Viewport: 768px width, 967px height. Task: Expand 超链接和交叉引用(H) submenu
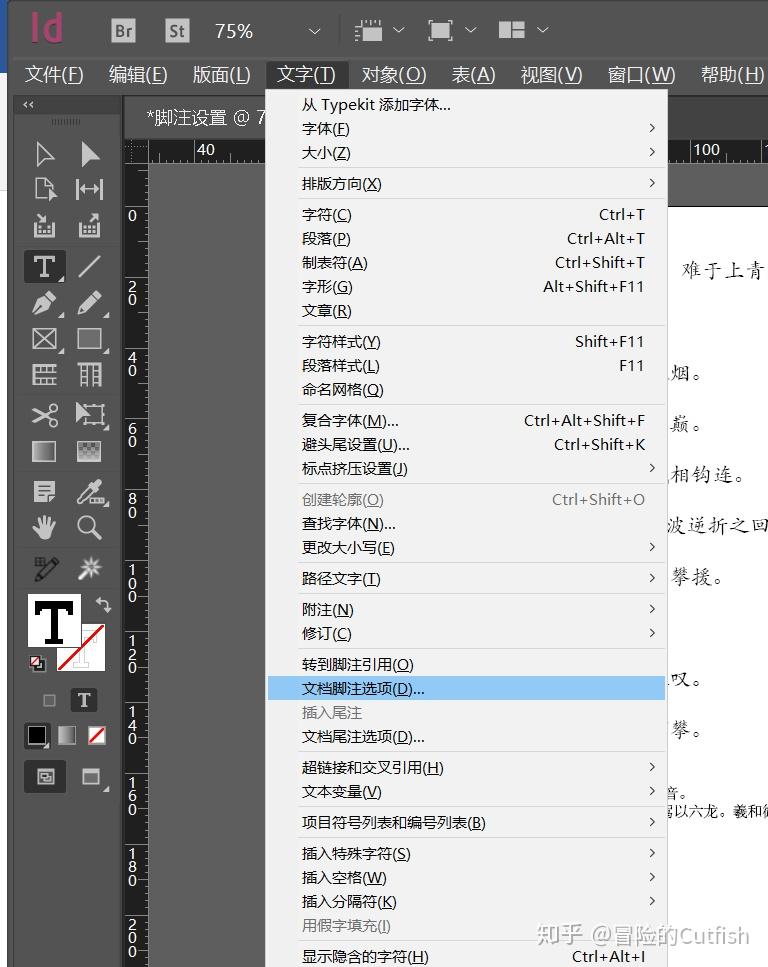tap(468, 768)
